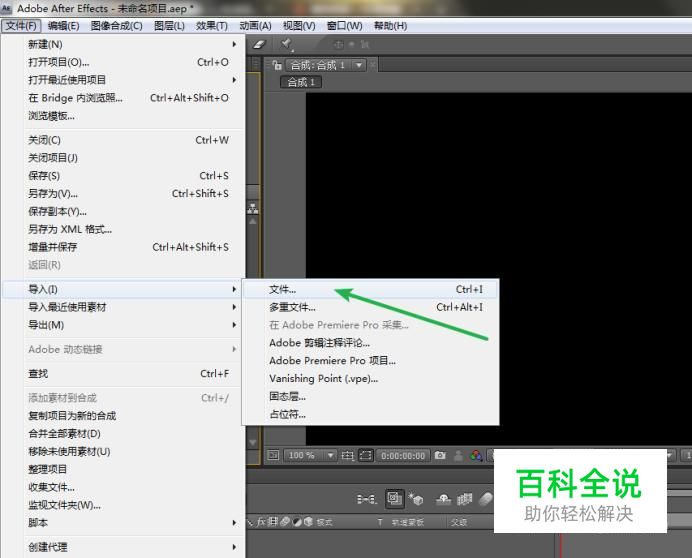Click the adjustment layer column header icon
The width and height of the screenshot is (692, 558).
[x=297, y=522]
